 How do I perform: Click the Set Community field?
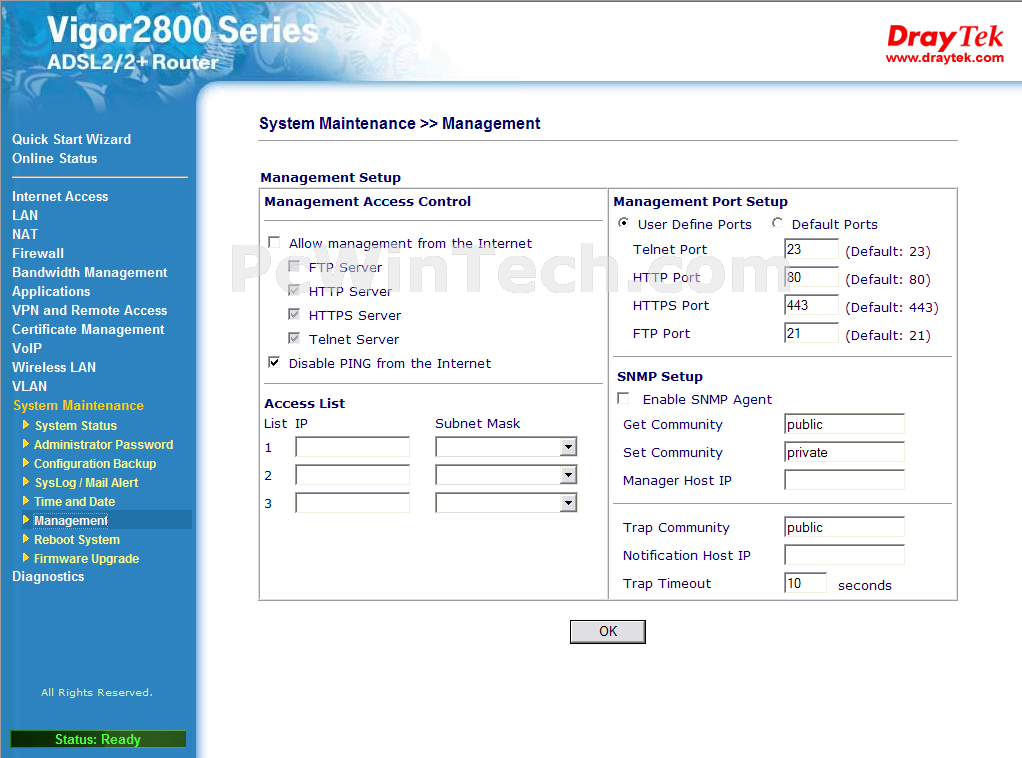pyautogui.click(x=845, y=452)
